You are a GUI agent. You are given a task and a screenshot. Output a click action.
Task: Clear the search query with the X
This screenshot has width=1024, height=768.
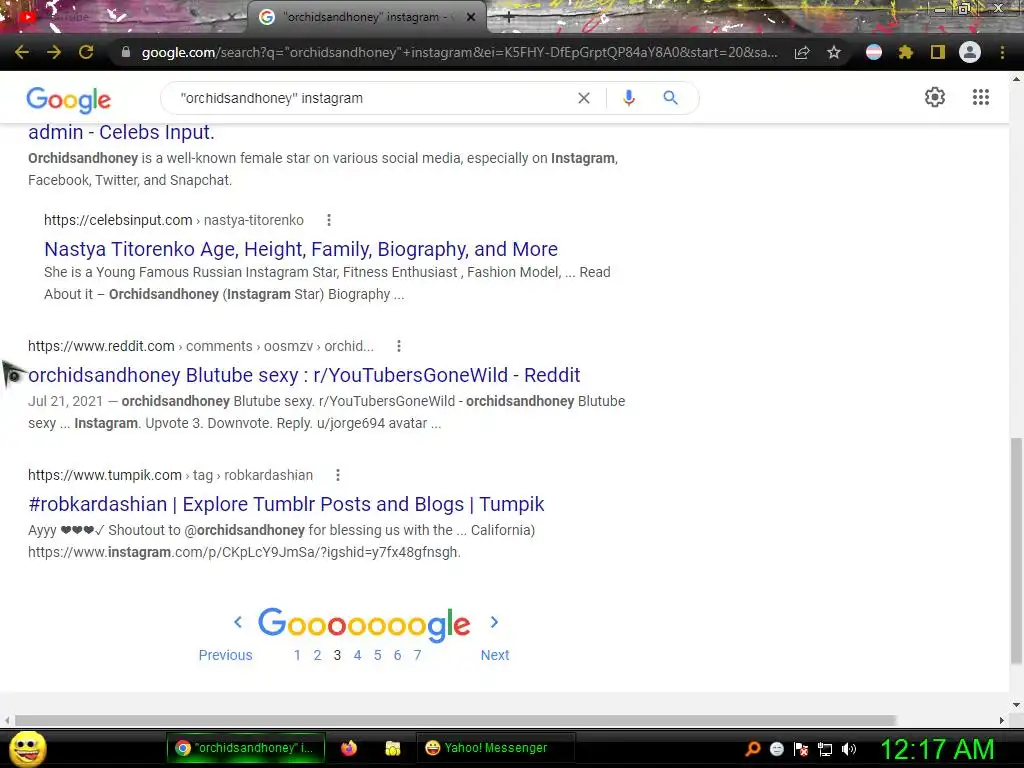coord(584,98)
